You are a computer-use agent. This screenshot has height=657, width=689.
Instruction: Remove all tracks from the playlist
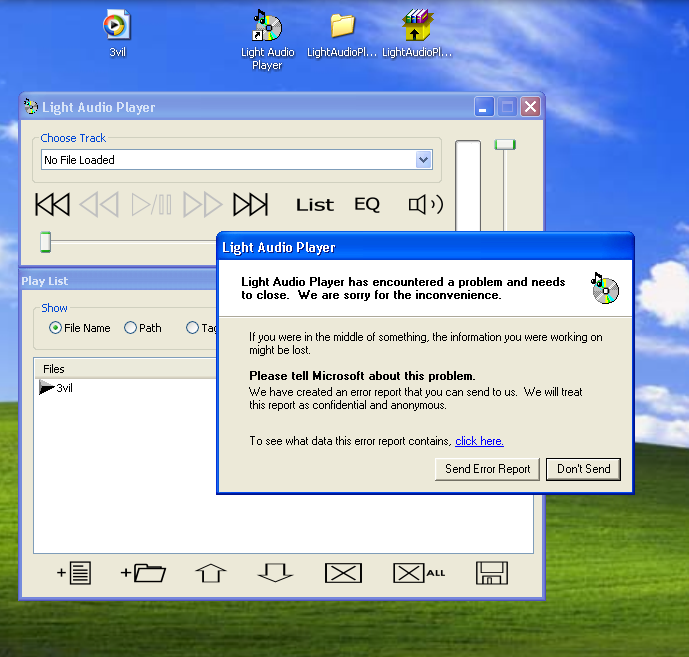[x=418, y=573]
